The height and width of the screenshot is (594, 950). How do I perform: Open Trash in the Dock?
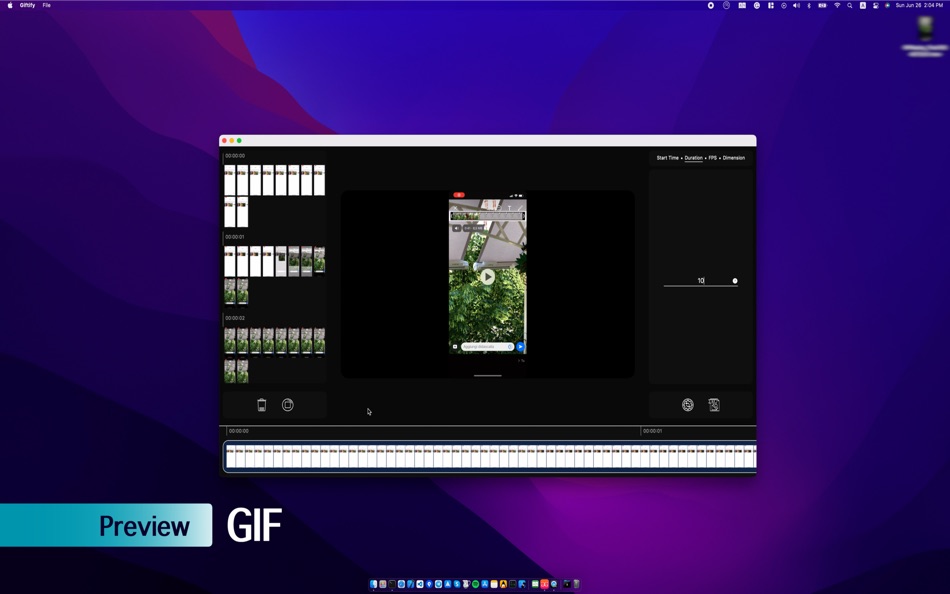tap(576, 584)
